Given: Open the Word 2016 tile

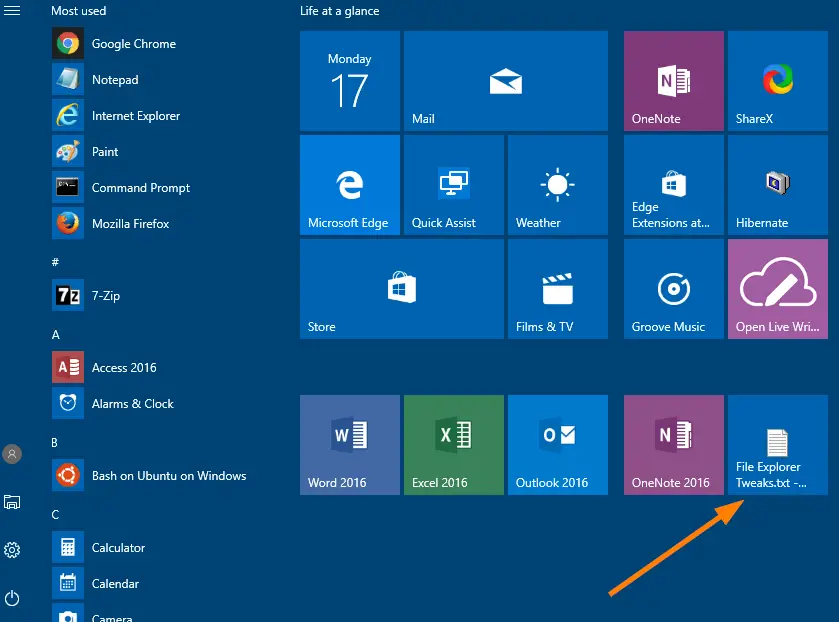Looking at the screenshot, I should [x=349, y=445].
